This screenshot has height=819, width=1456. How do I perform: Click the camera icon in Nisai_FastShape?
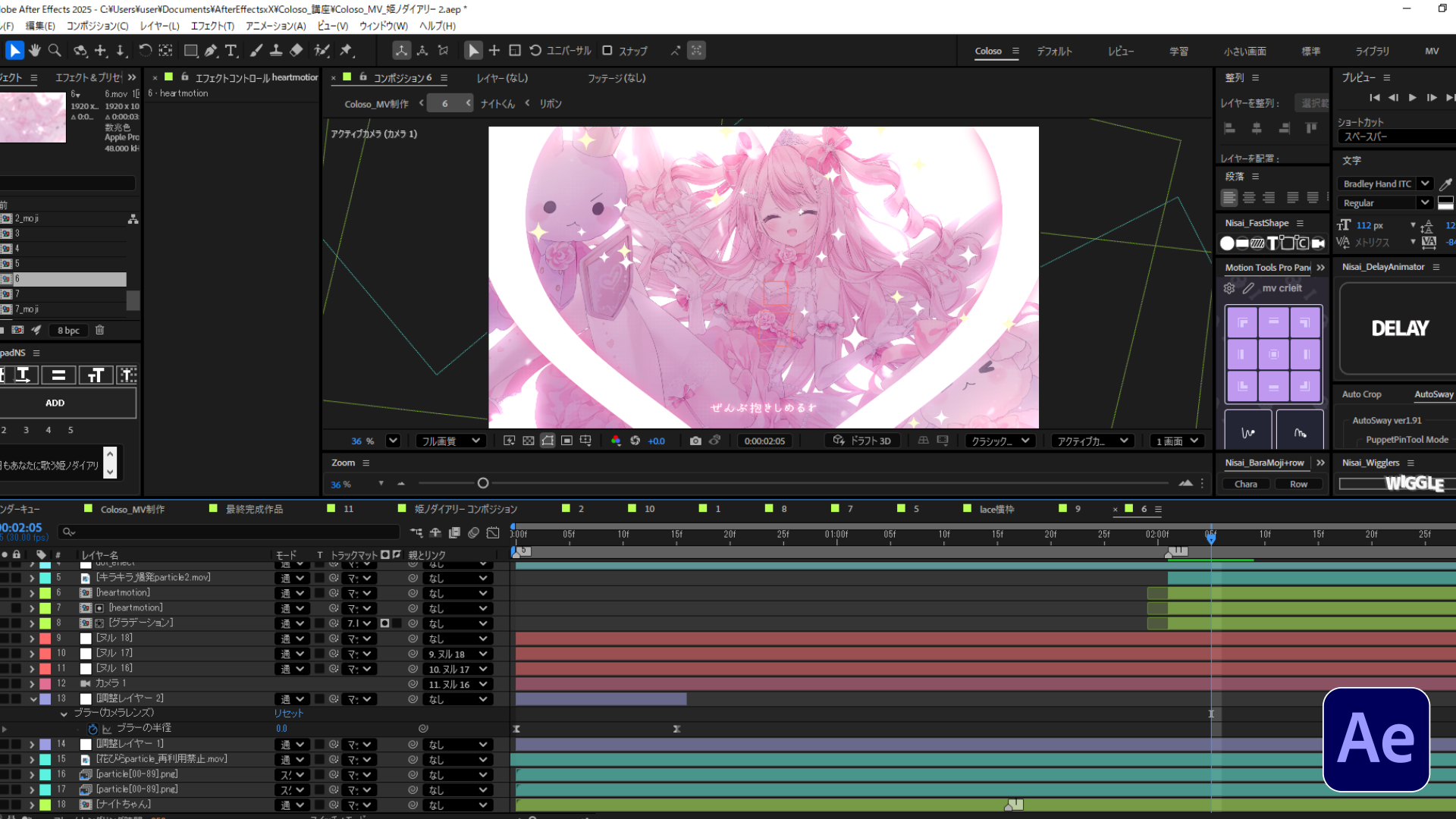tap(1318, 243)
